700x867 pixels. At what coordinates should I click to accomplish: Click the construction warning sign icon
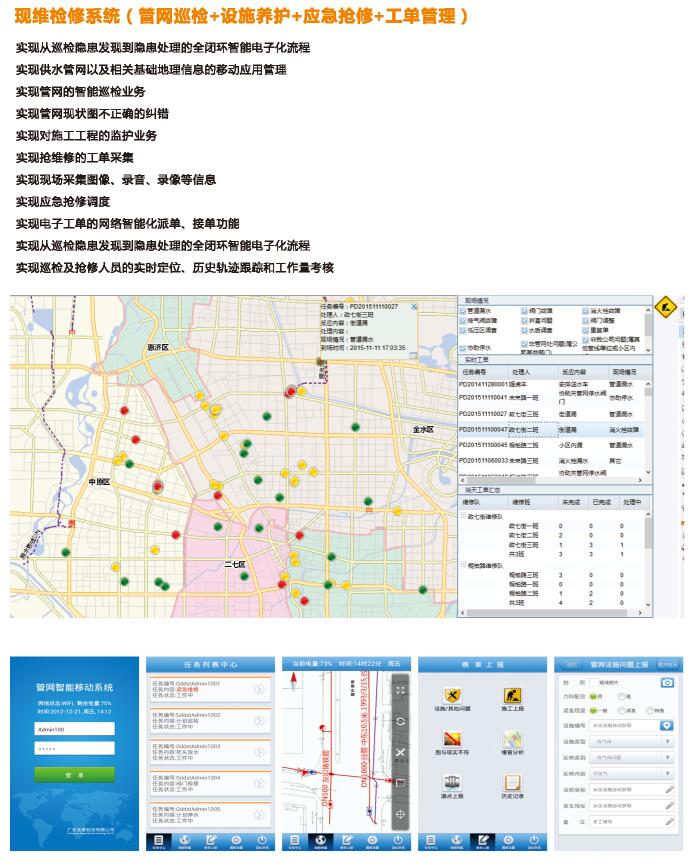(665, 306)
